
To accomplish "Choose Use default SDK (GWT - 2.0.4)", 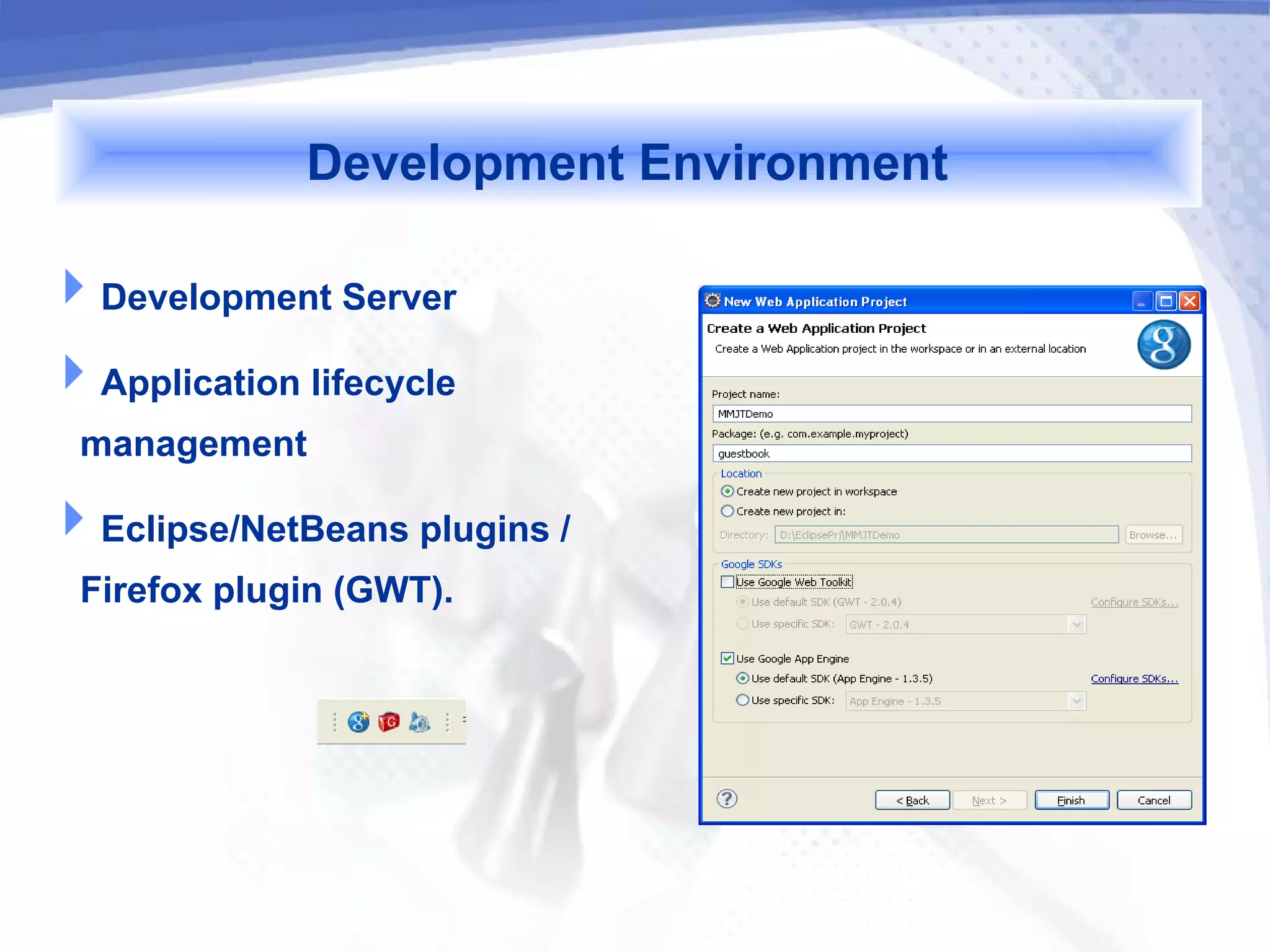I will (742, 602).
